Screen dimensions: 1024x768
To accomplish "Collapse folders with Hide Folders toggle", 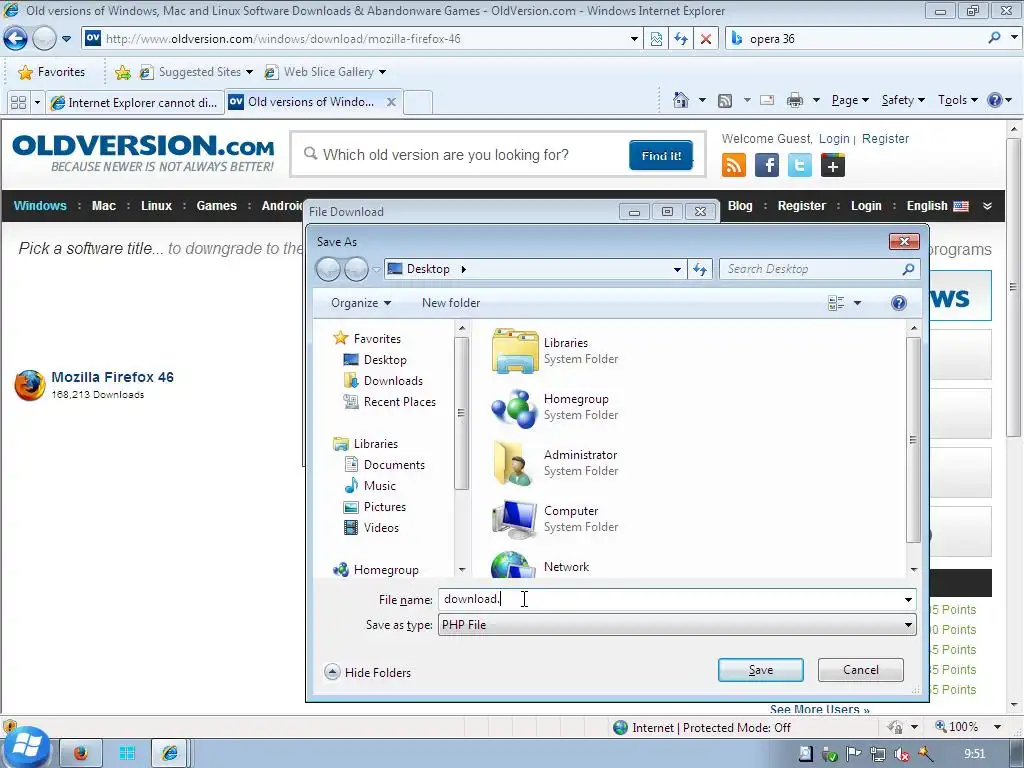I will click(x=368, y=672).
